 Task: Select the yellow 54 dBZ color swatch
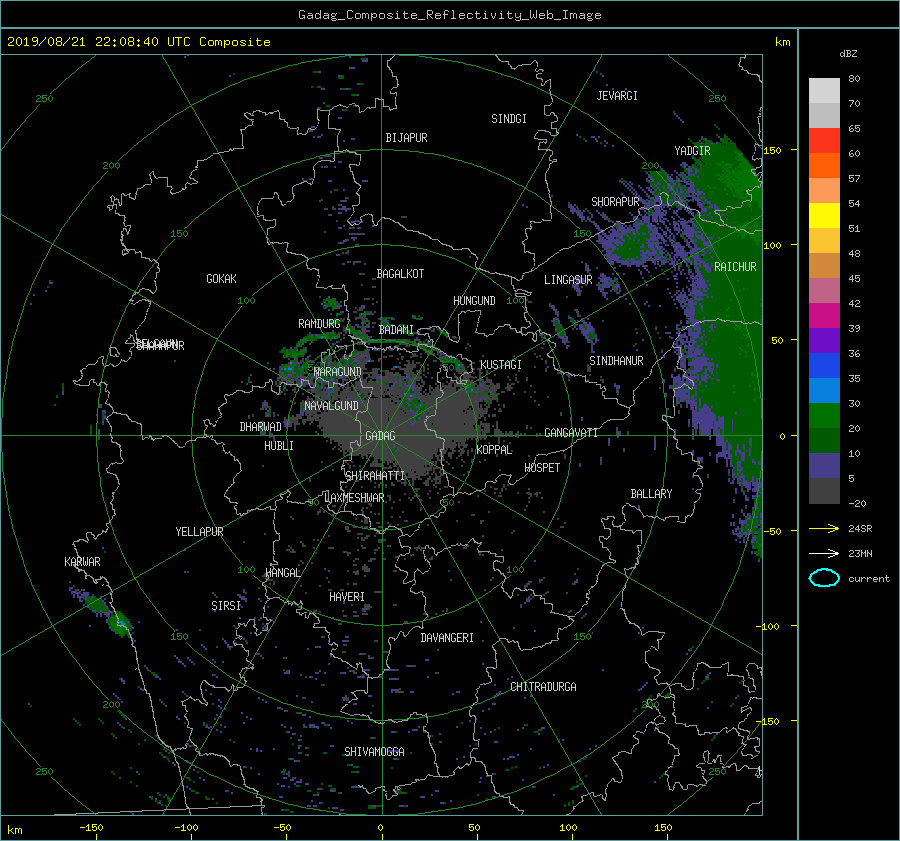click(824, 216)
